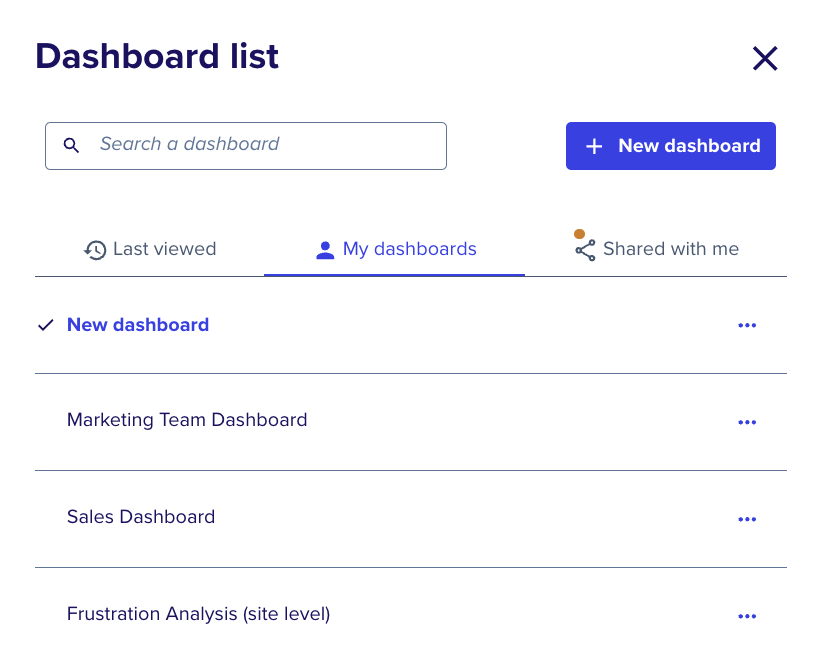Create a New dashboard with the blue button
The height and width of the screenshot is (658, 814).
tap(670, 146)
